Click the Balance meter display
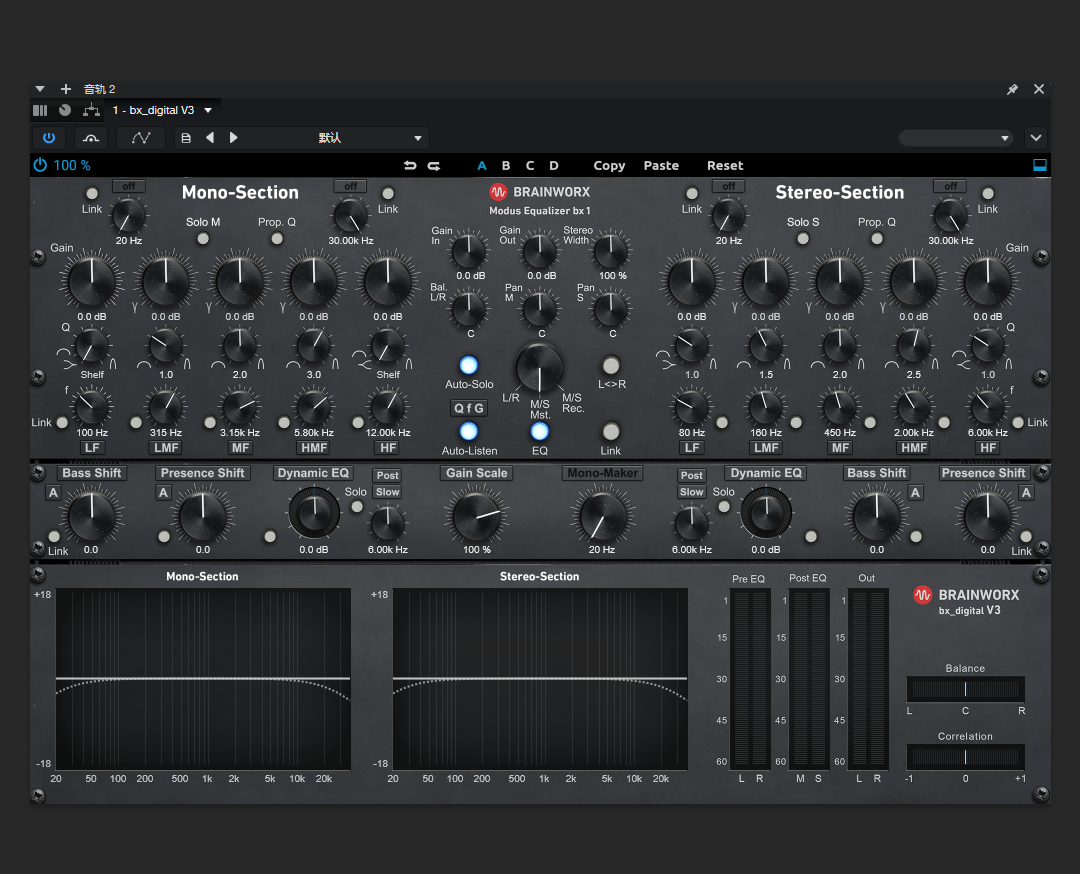Viewport: 1080px width, 874px height. (965, 689)
